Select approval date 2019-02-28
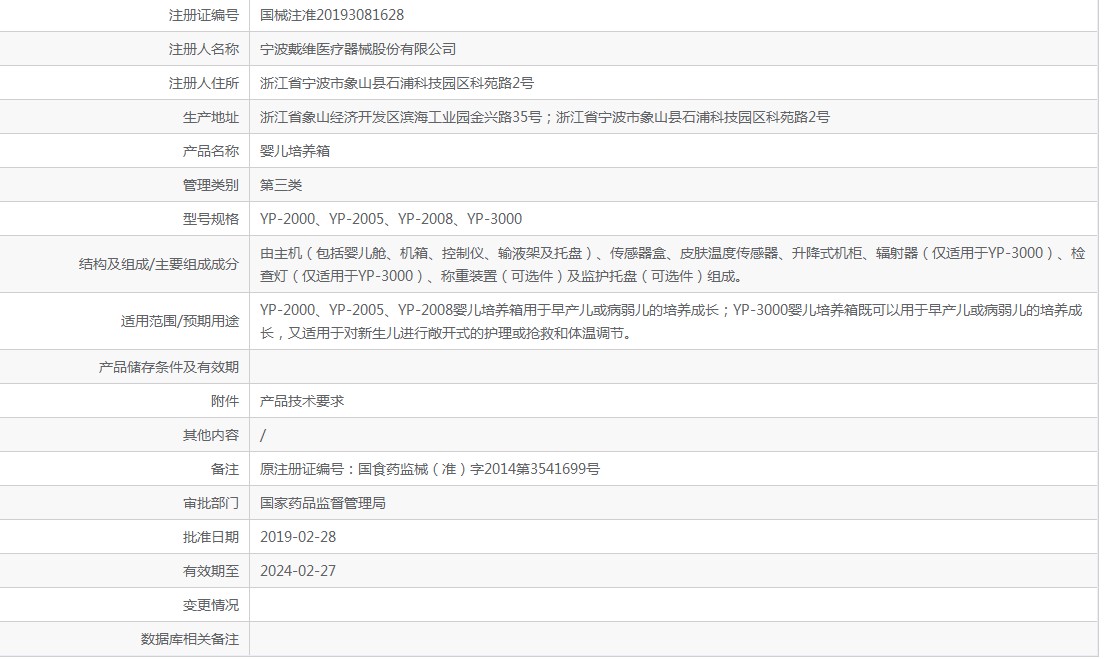The width and height of the screenshot is (1111, 659). 298,537
